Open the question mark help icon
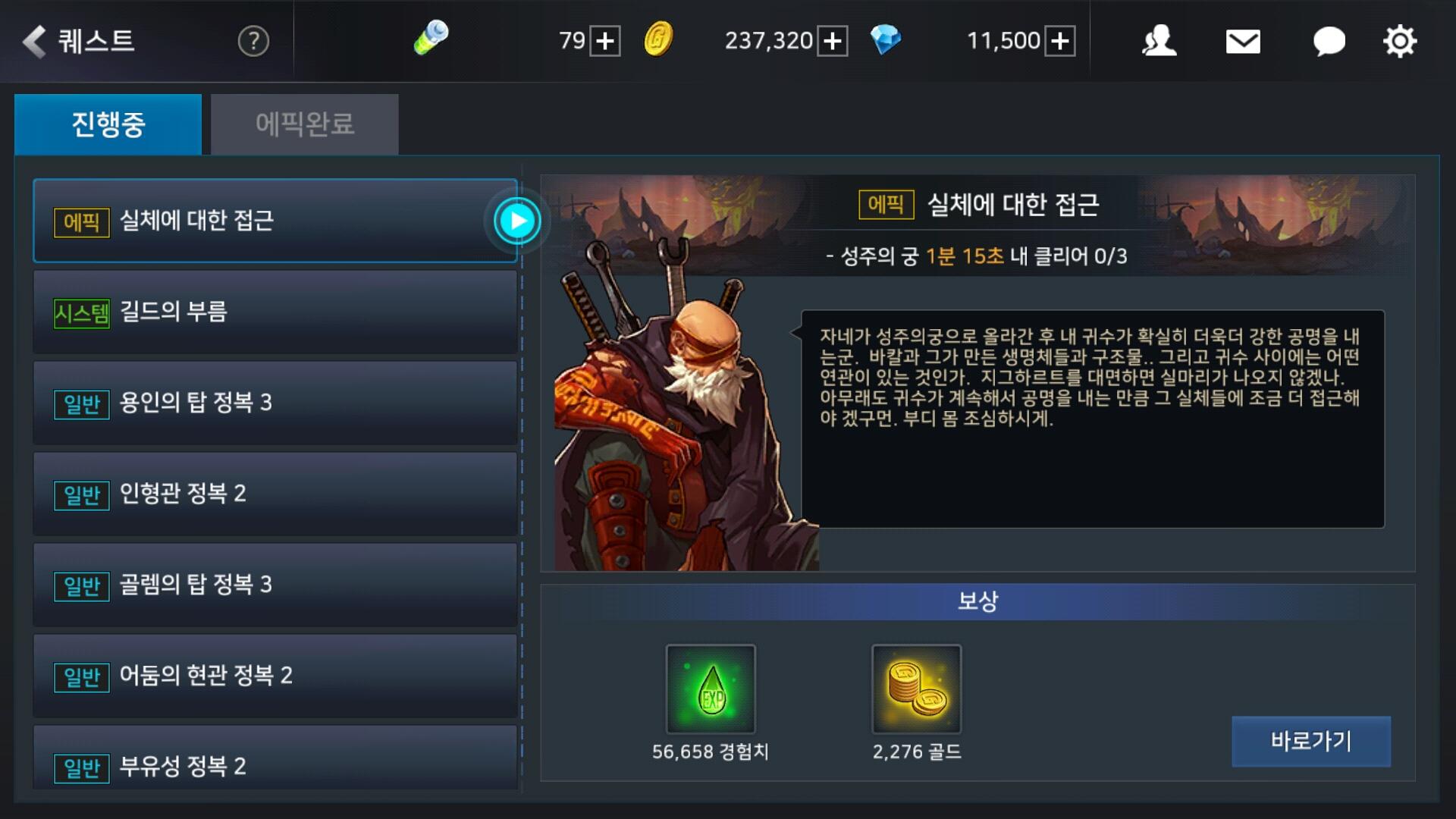 pyautogui.click(x=253, y=41)
